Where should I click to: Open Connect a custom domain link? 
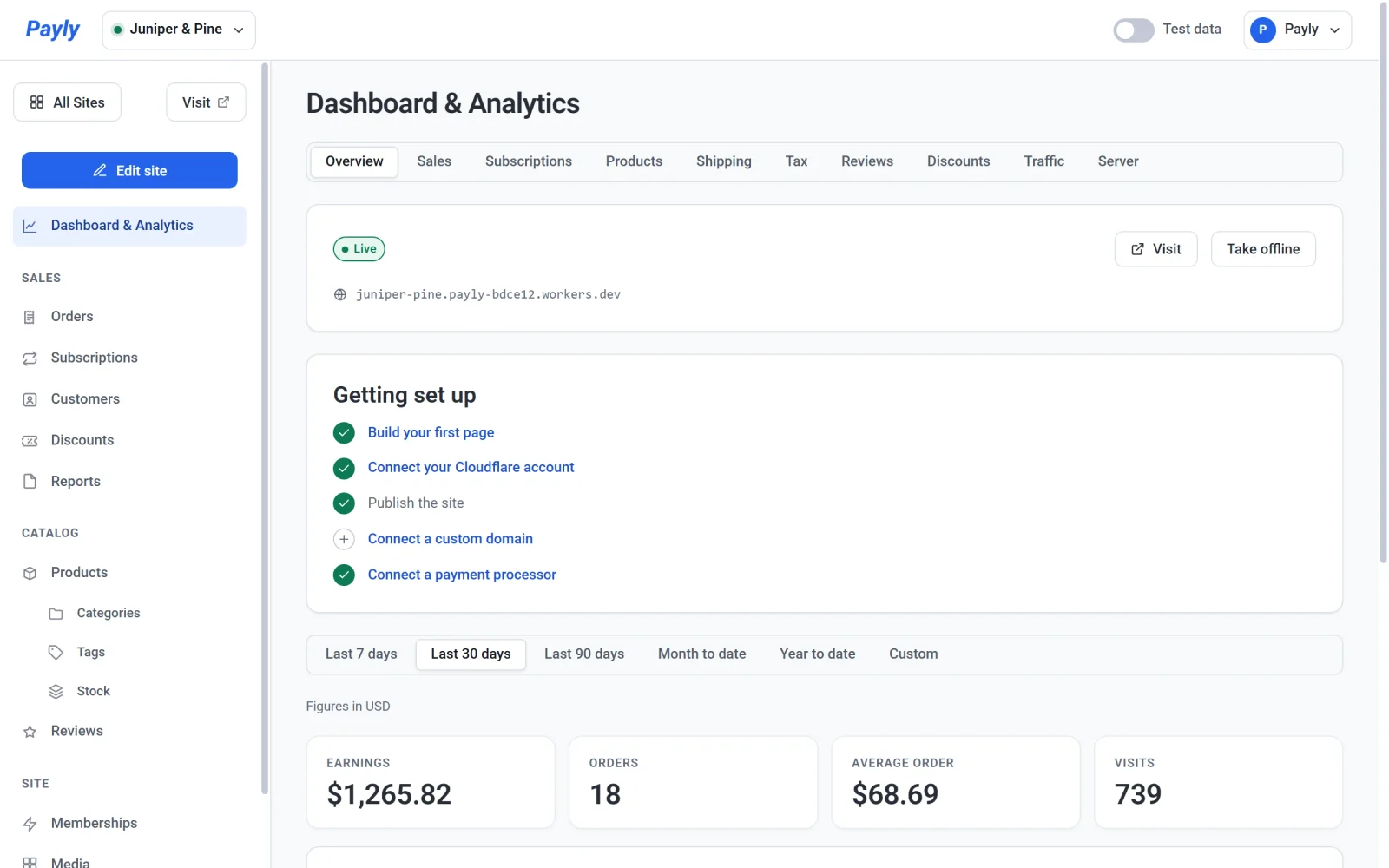(451, 539)
